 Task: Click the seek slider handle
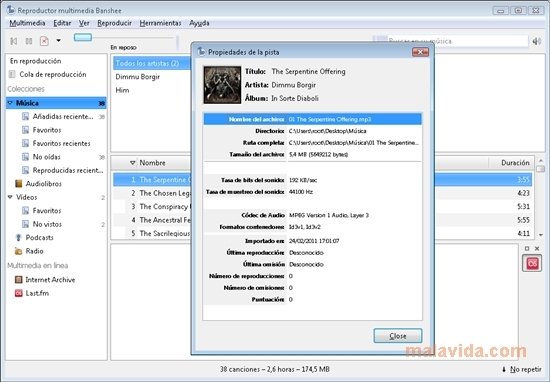click(x=83, y=38)
